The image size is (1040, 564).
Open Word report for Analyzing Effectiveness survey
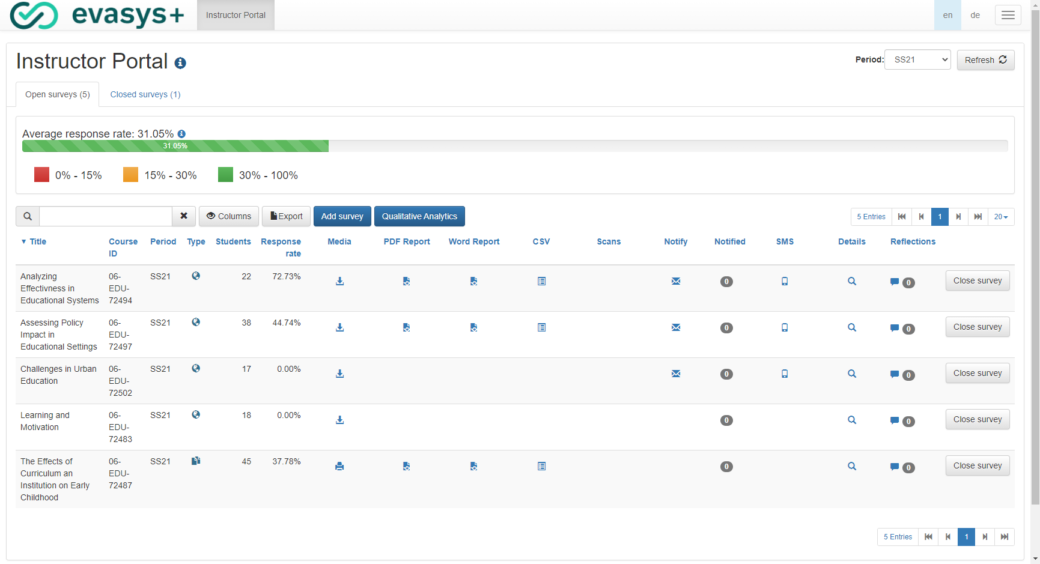[473, 281]
